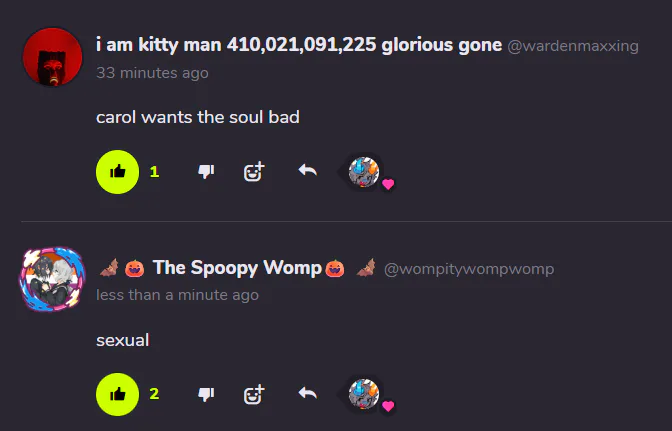Reply to The Spoopy Womp's comment

(308, 393)
